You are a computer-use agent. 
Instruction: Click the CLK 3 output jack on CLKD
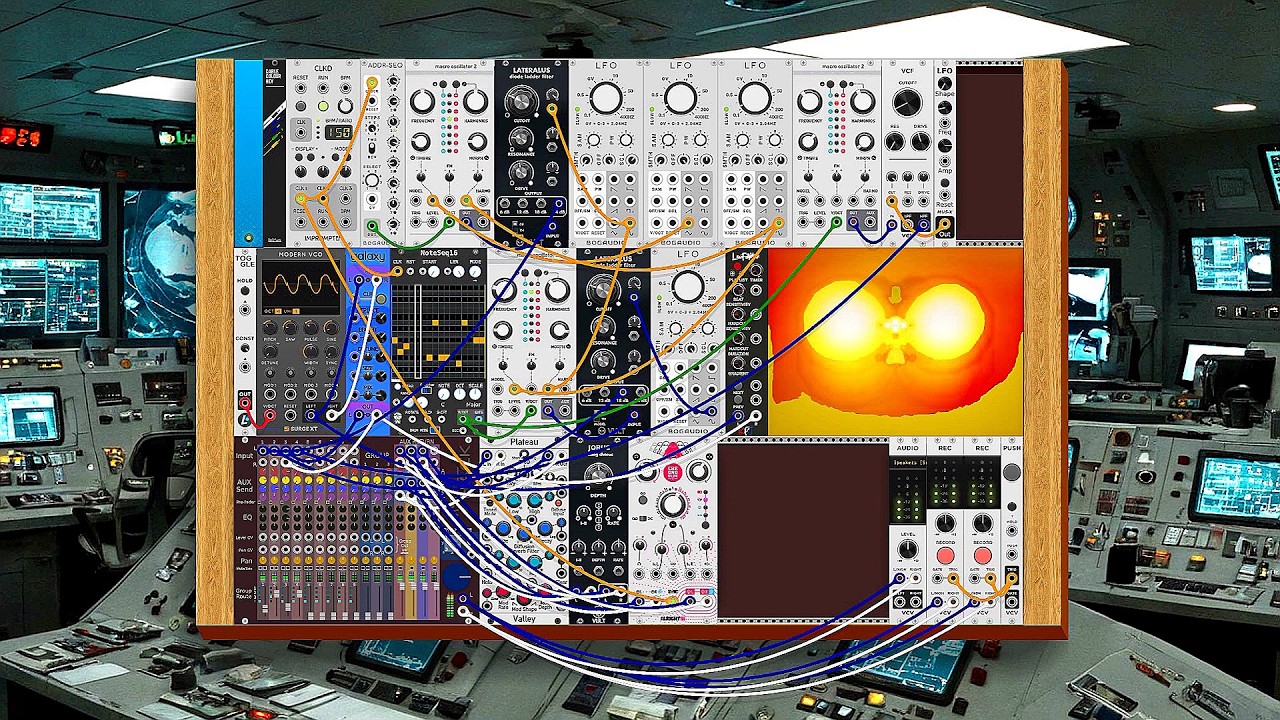(345, 198)
